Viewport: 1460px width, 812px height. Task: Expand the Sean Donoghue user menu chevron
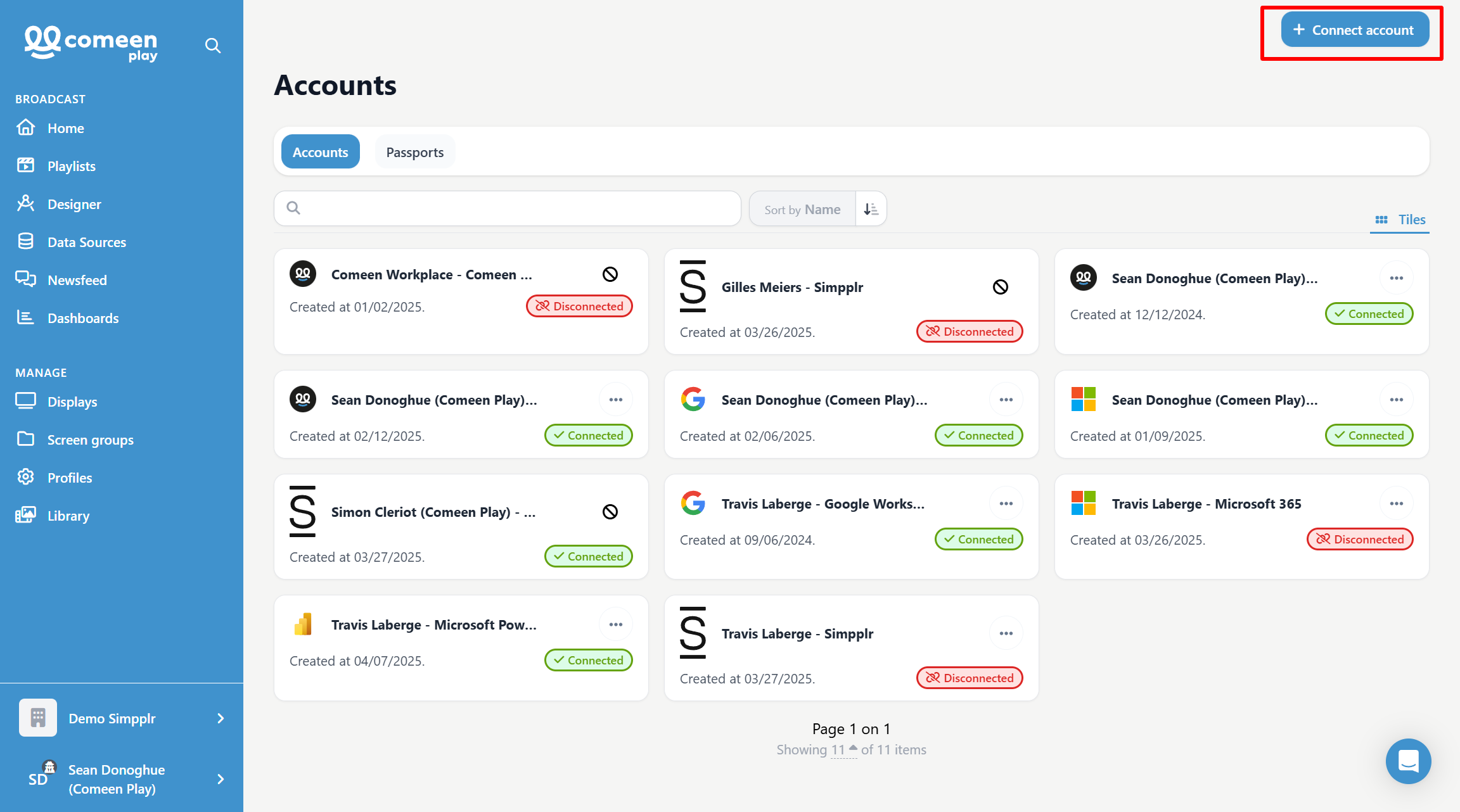pos(221,779)
